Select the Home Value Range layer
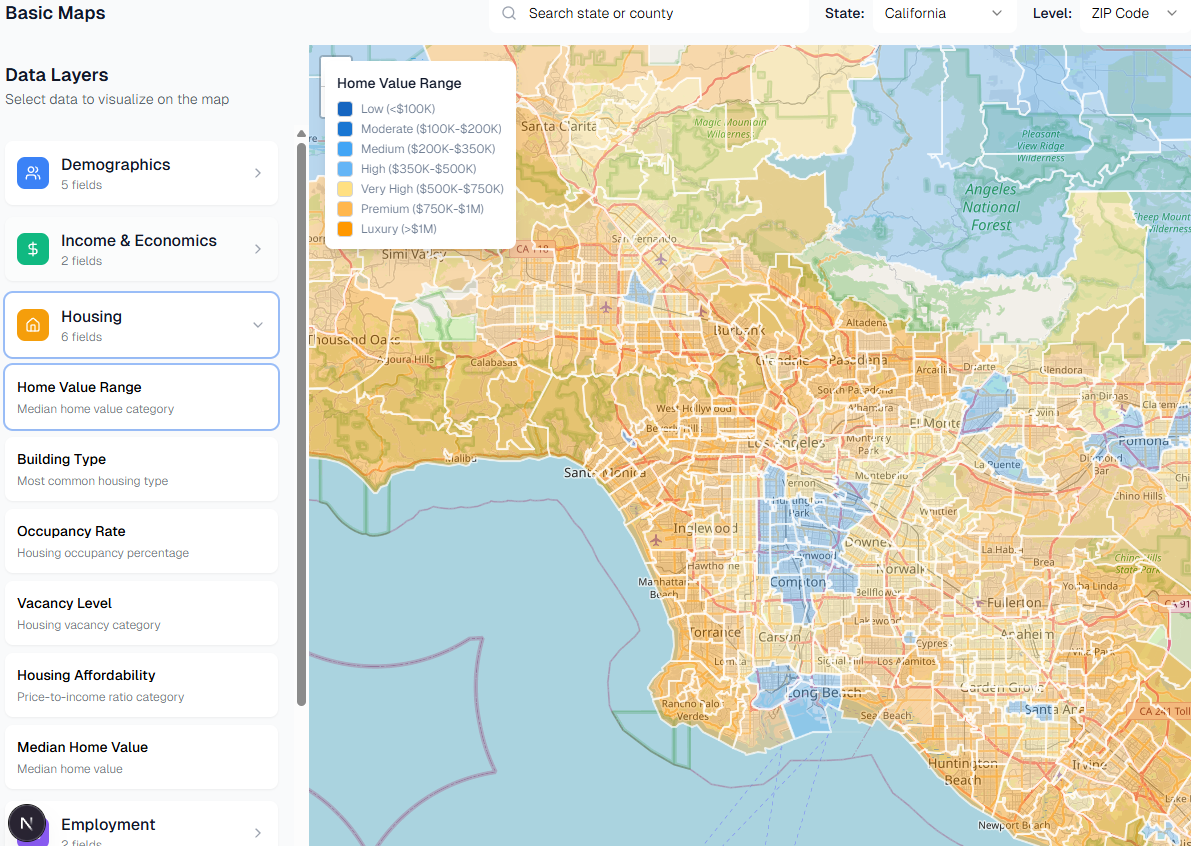Screen dimensions: 1191x846 [x=141, y=396]
